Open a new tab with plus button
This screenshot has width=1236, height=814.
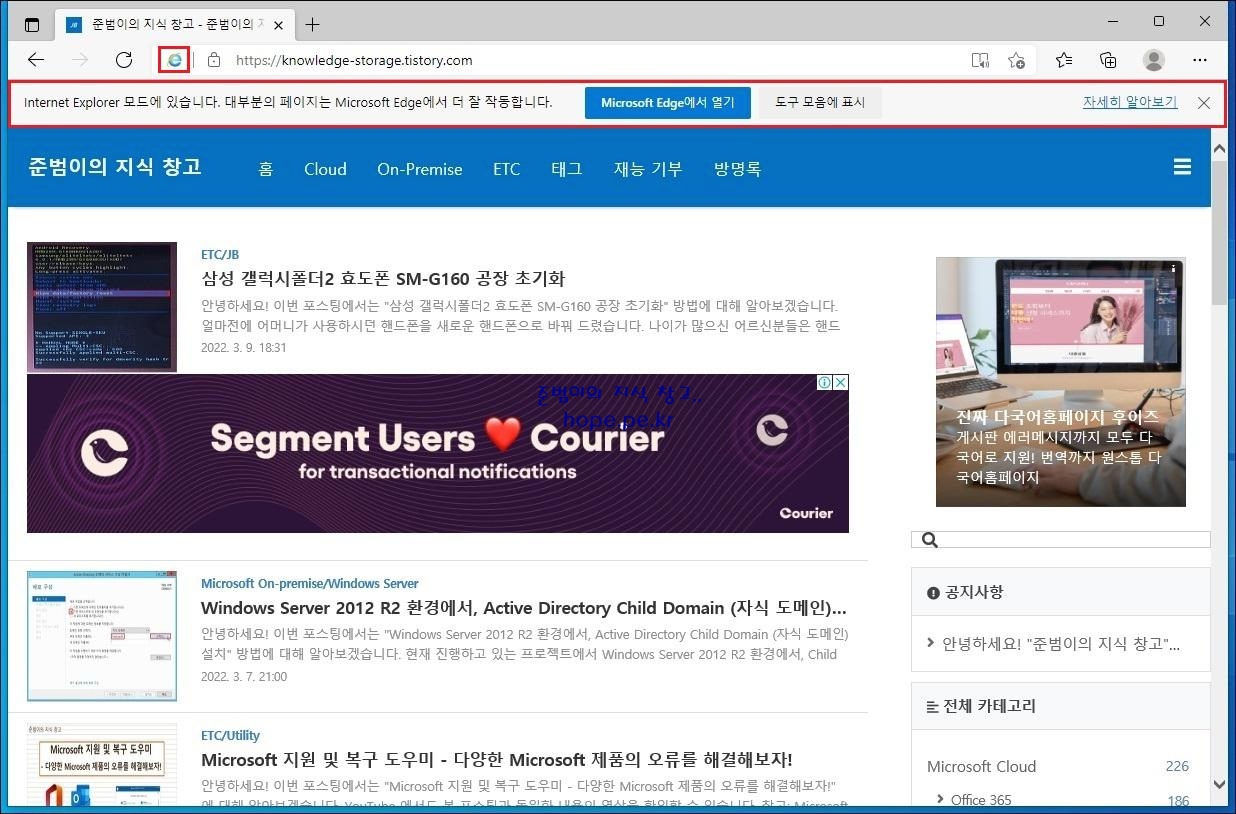point(313,24)
